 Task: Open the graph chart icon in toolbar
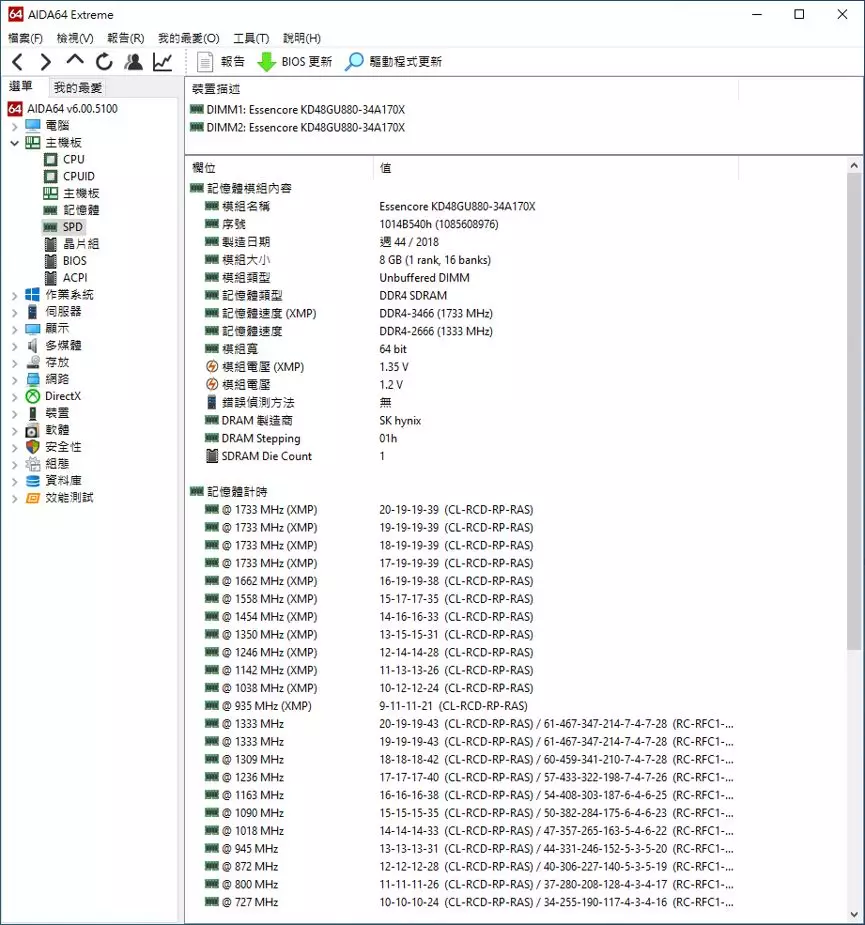tap(162, 62)
